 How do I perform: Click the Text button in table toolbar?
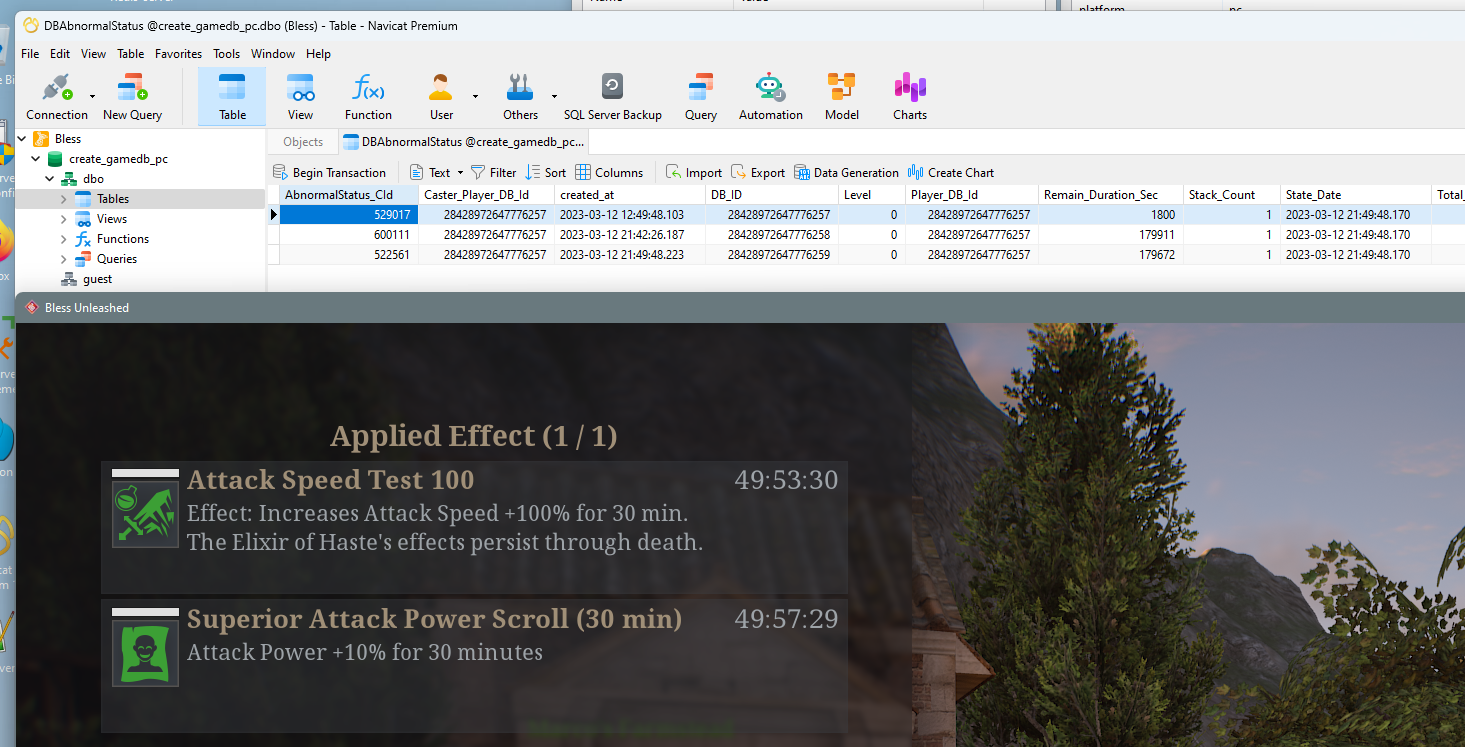430,172
